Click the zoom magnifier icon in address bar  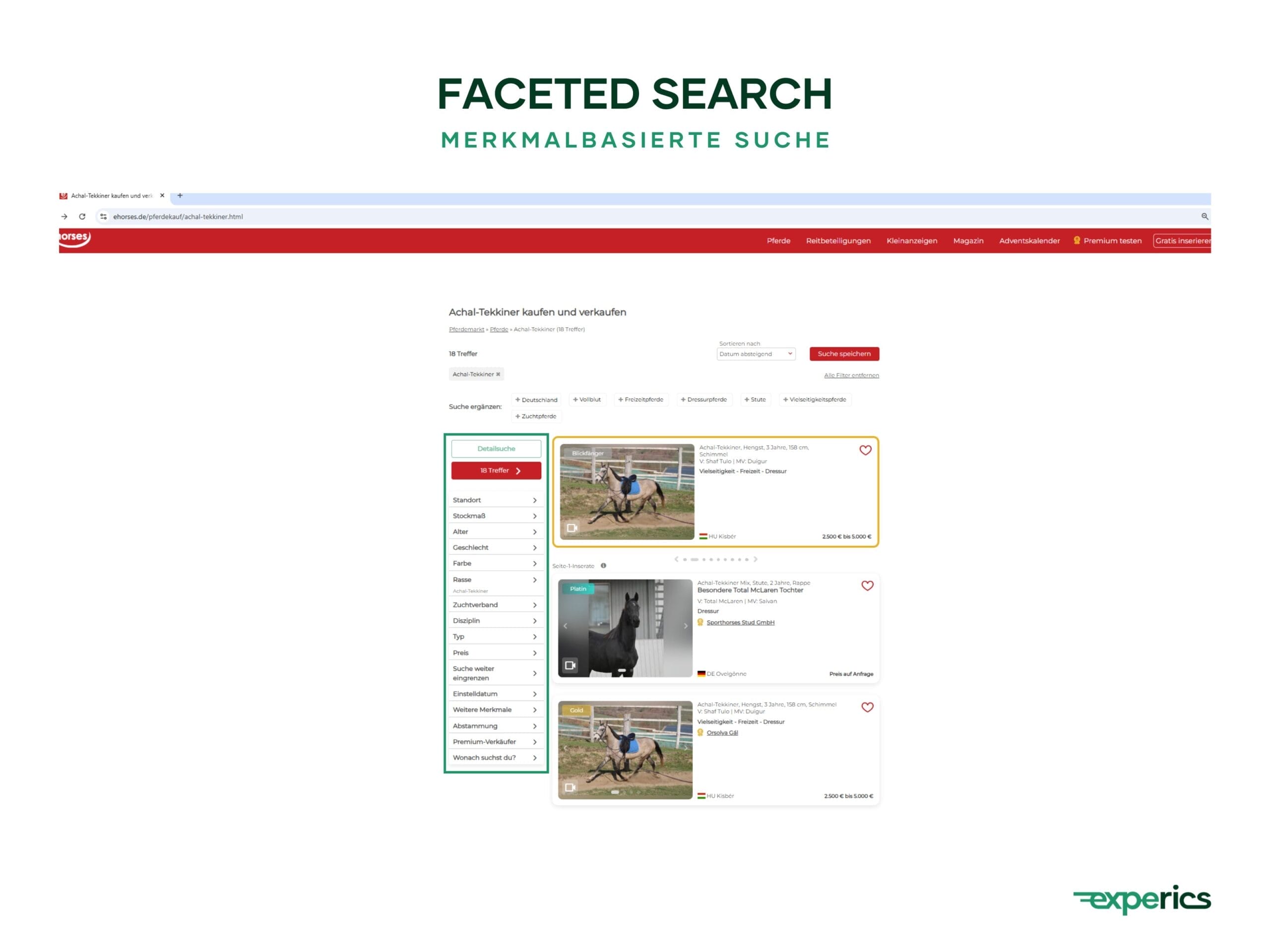(x=1205, y=216)
